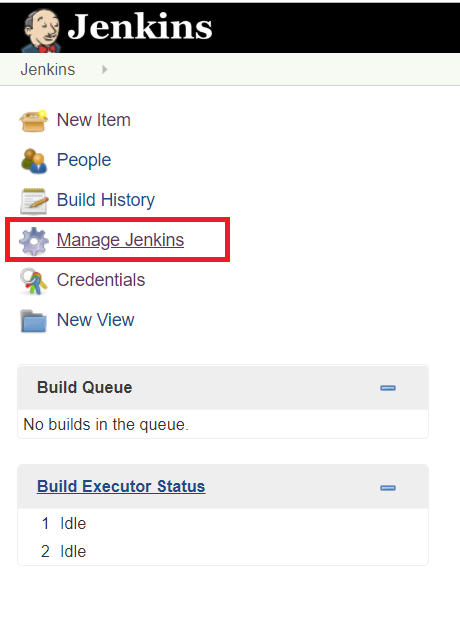Open the Credentials link
This screenshot has width=460, height=626.
(x=101, y=280)
